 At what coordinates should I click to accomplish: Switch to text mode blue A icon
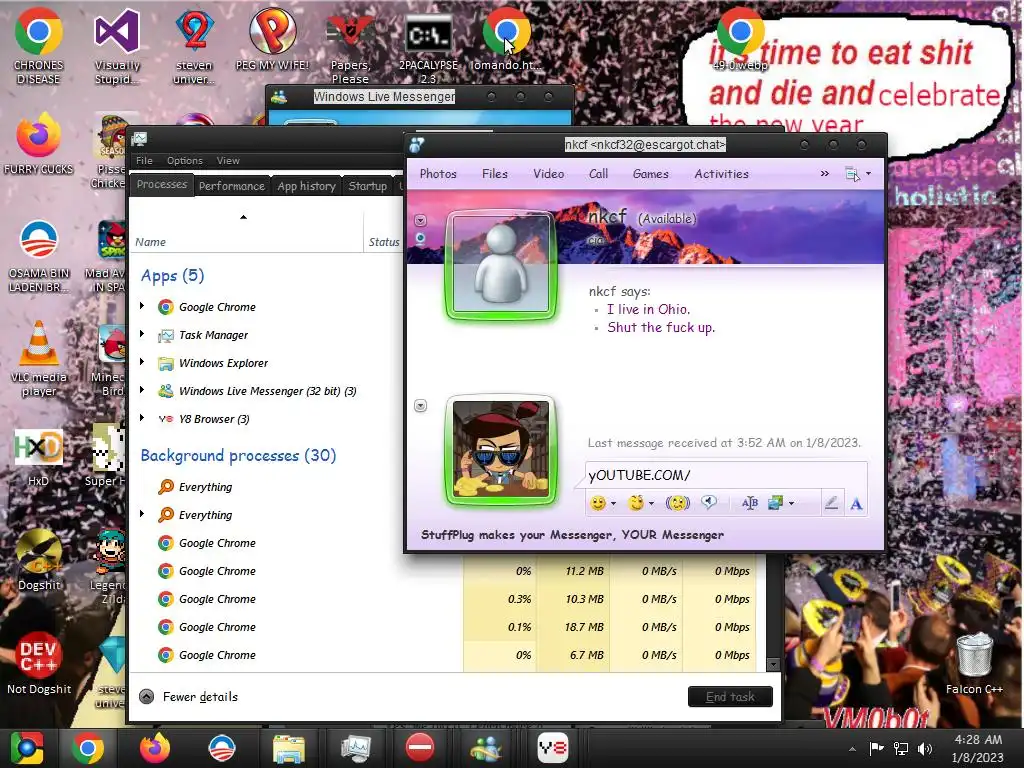(x=856, y=504)
